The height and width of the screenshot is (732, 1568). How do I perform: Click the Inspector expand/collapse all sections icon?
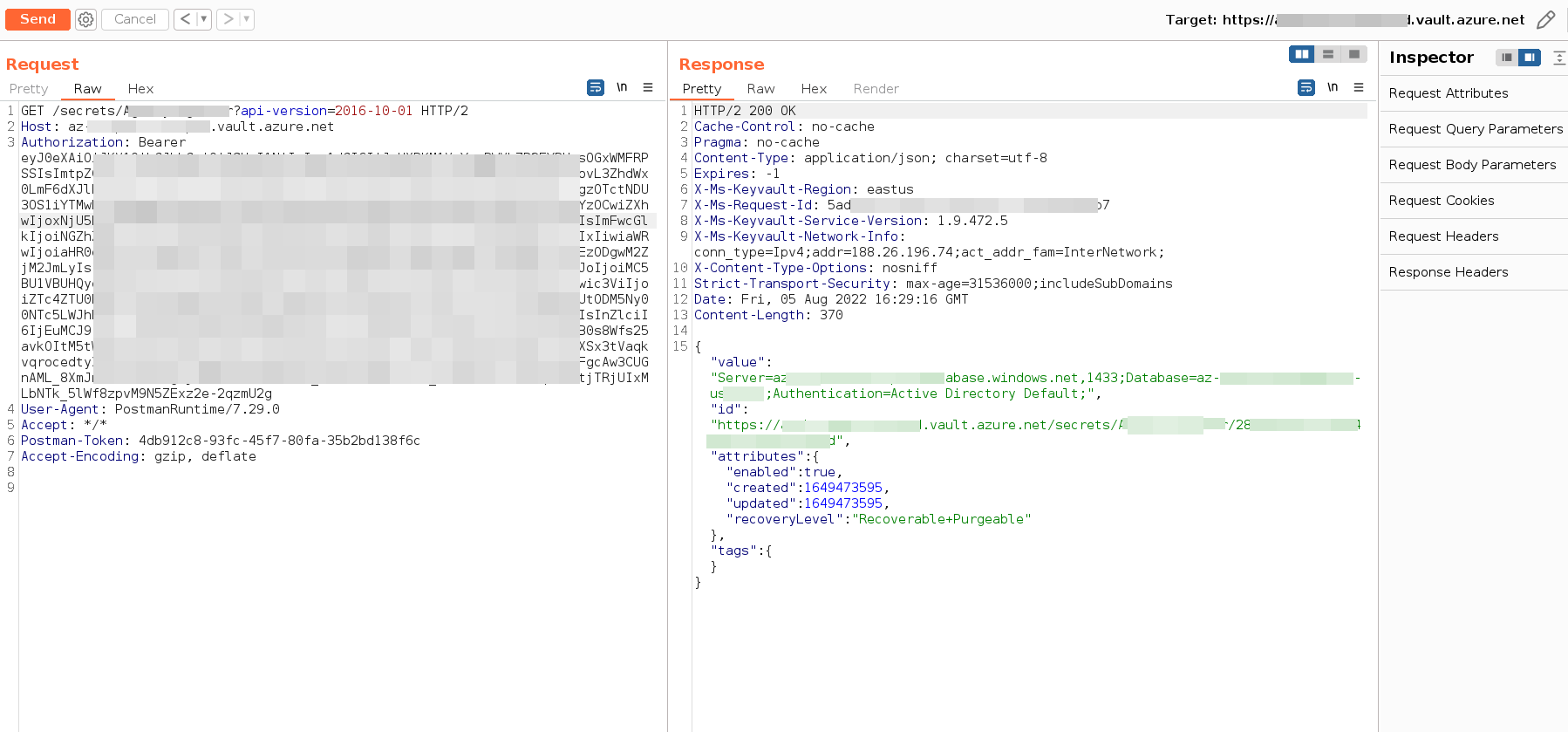tap(1559, 58)
